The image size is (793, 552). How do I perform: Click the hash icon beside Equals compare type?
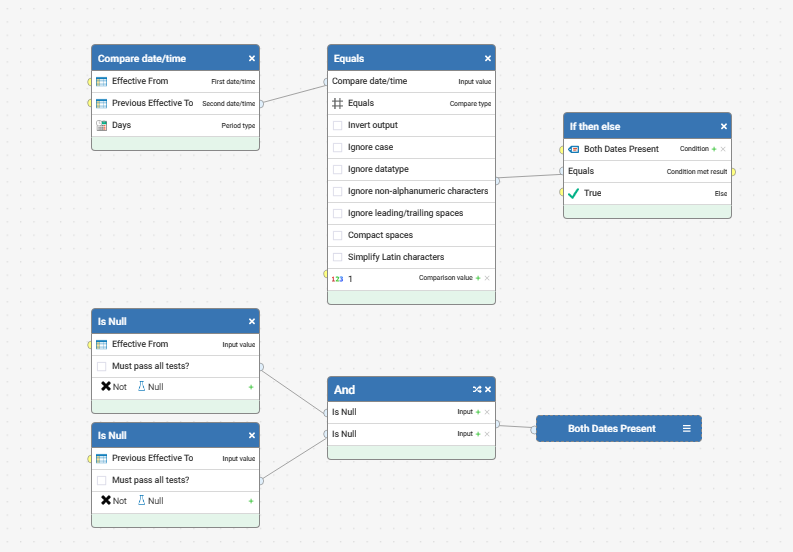(337, 103)
